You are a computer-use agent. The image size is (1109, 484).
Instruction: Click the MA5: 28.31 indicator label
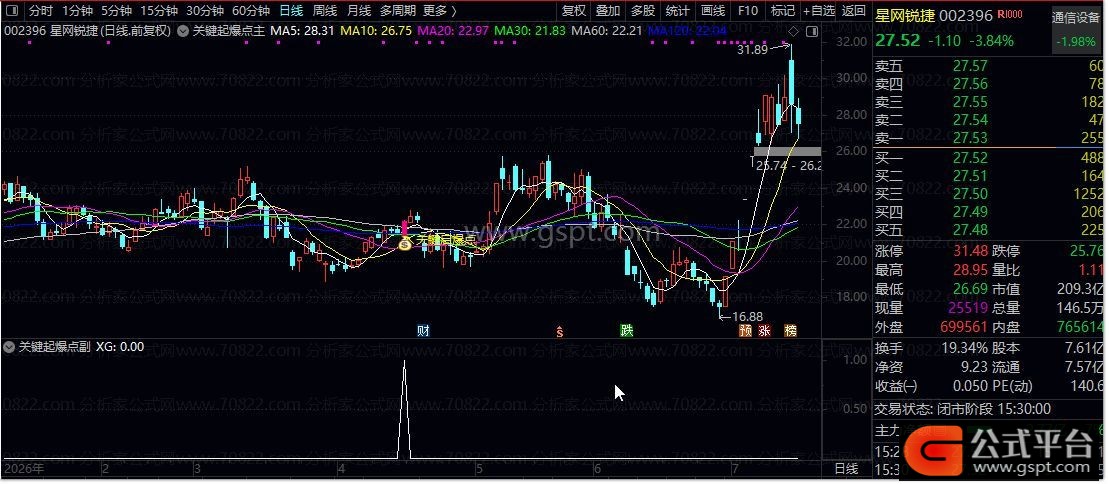[x=302, y=31]
